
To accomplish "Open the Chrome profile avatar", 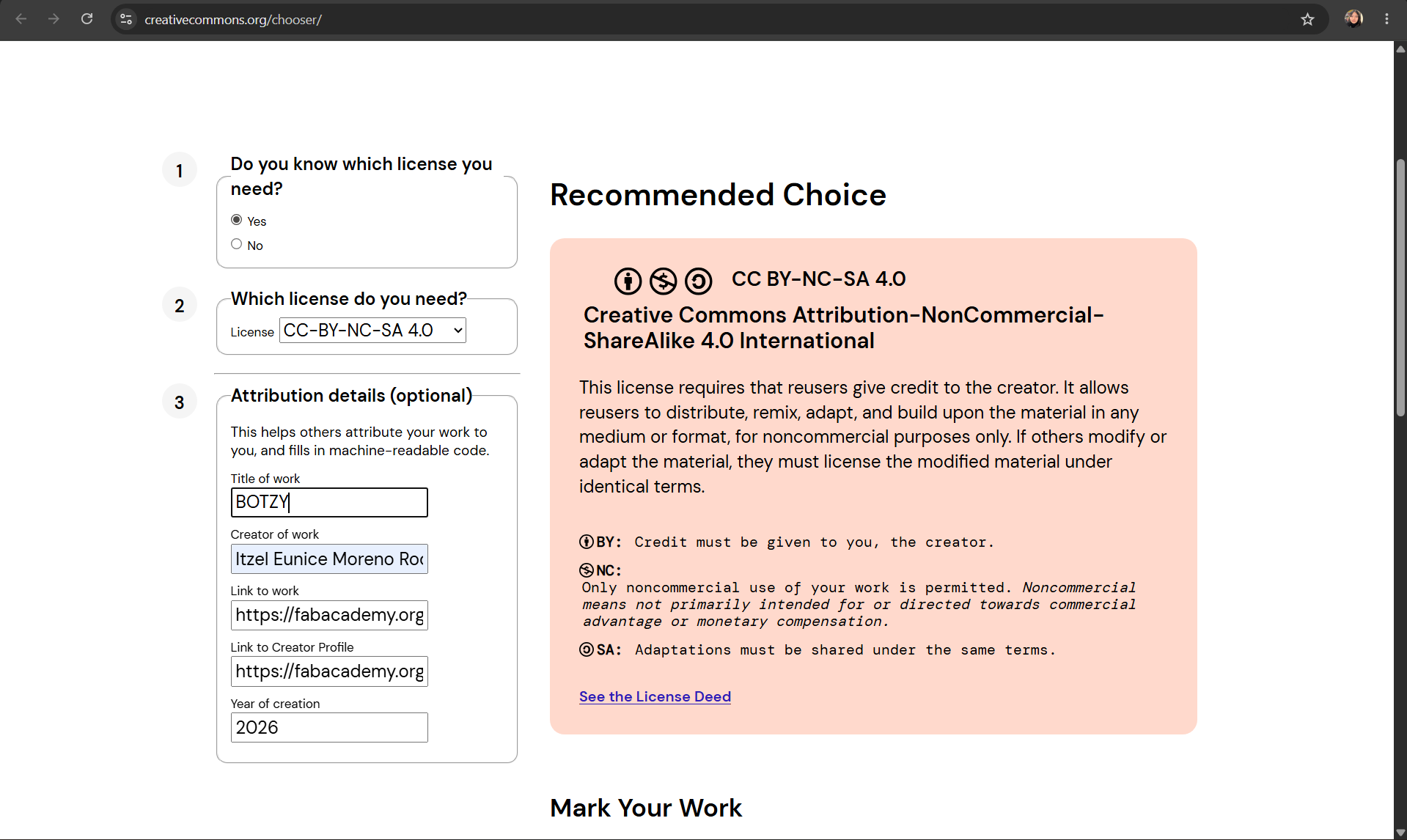I will (1353, 19).
